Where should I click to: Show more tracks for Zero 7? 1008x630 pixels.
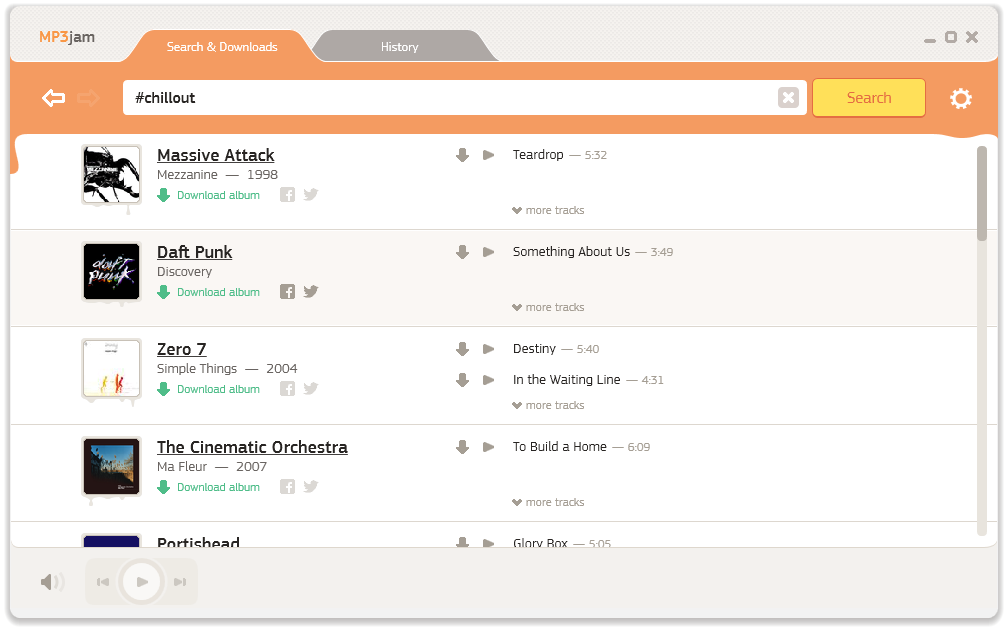point(548,405)
